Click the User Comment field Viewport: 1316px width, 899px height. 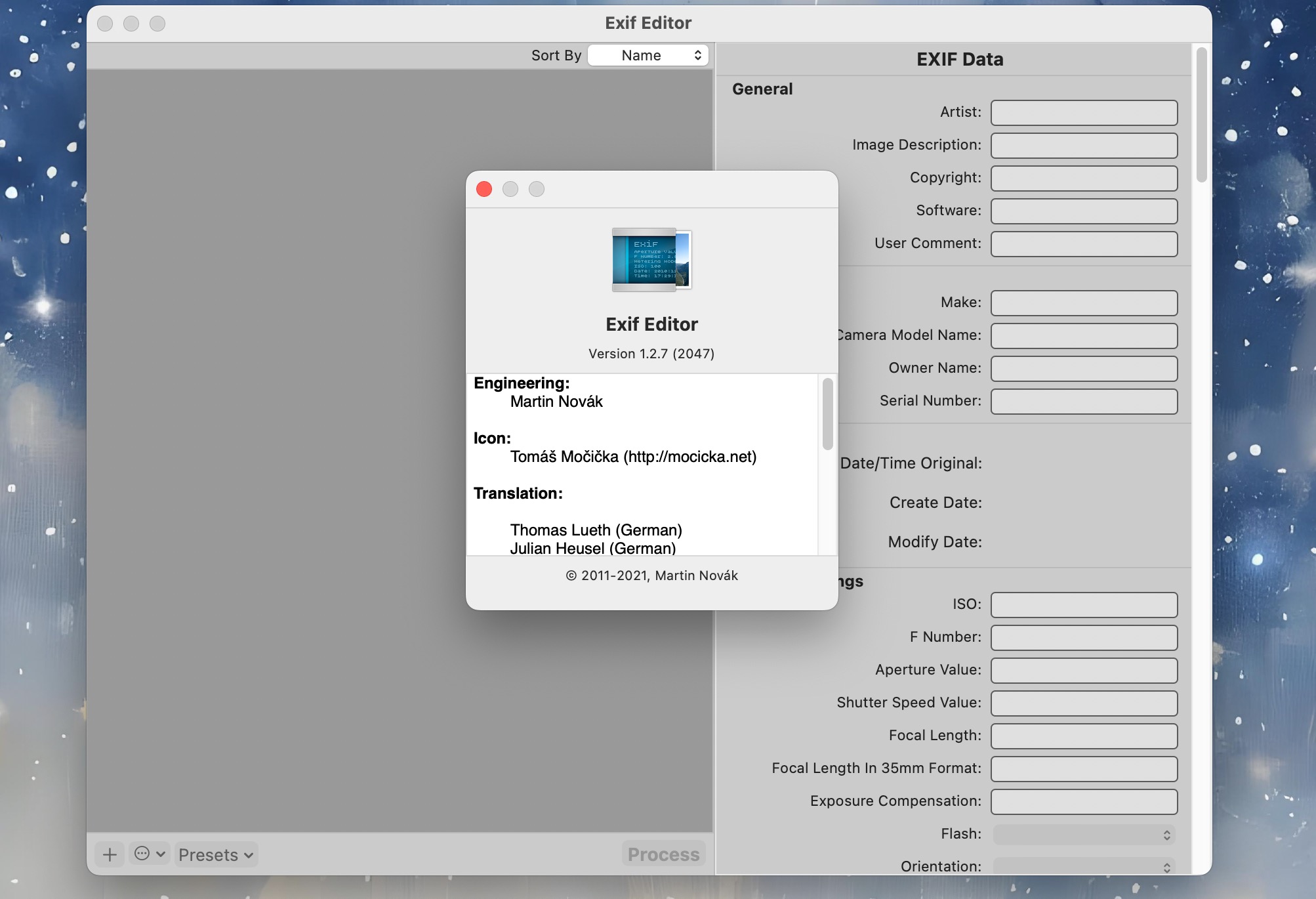tap(1084, 243)
